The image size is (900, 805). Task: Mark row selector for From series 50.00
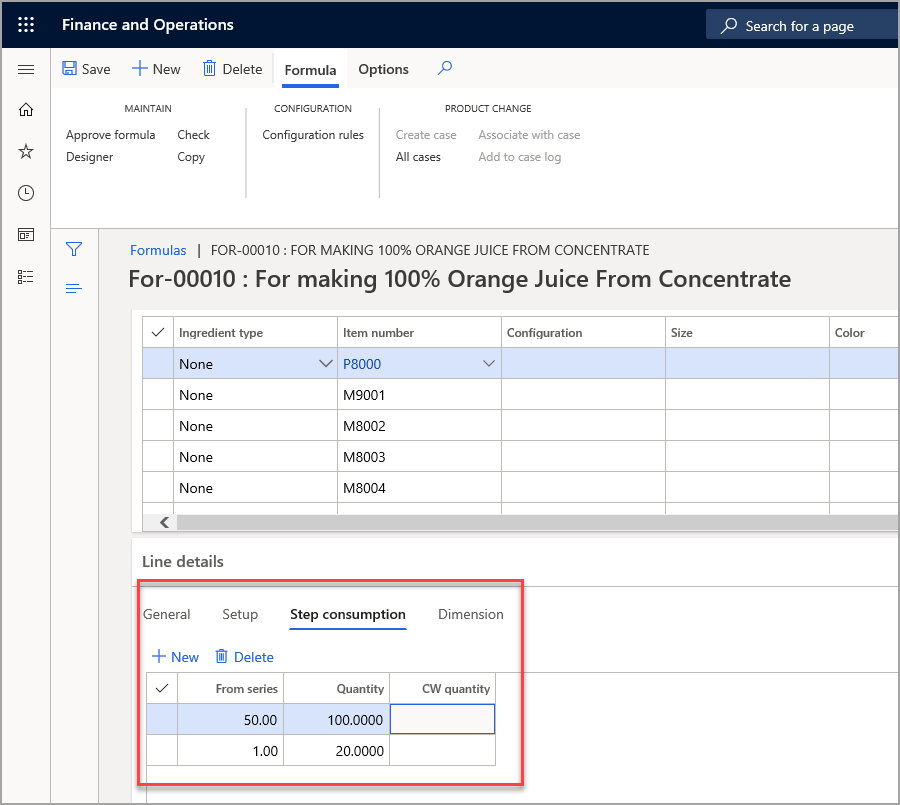pyautogui.click(x=162, y=719)
